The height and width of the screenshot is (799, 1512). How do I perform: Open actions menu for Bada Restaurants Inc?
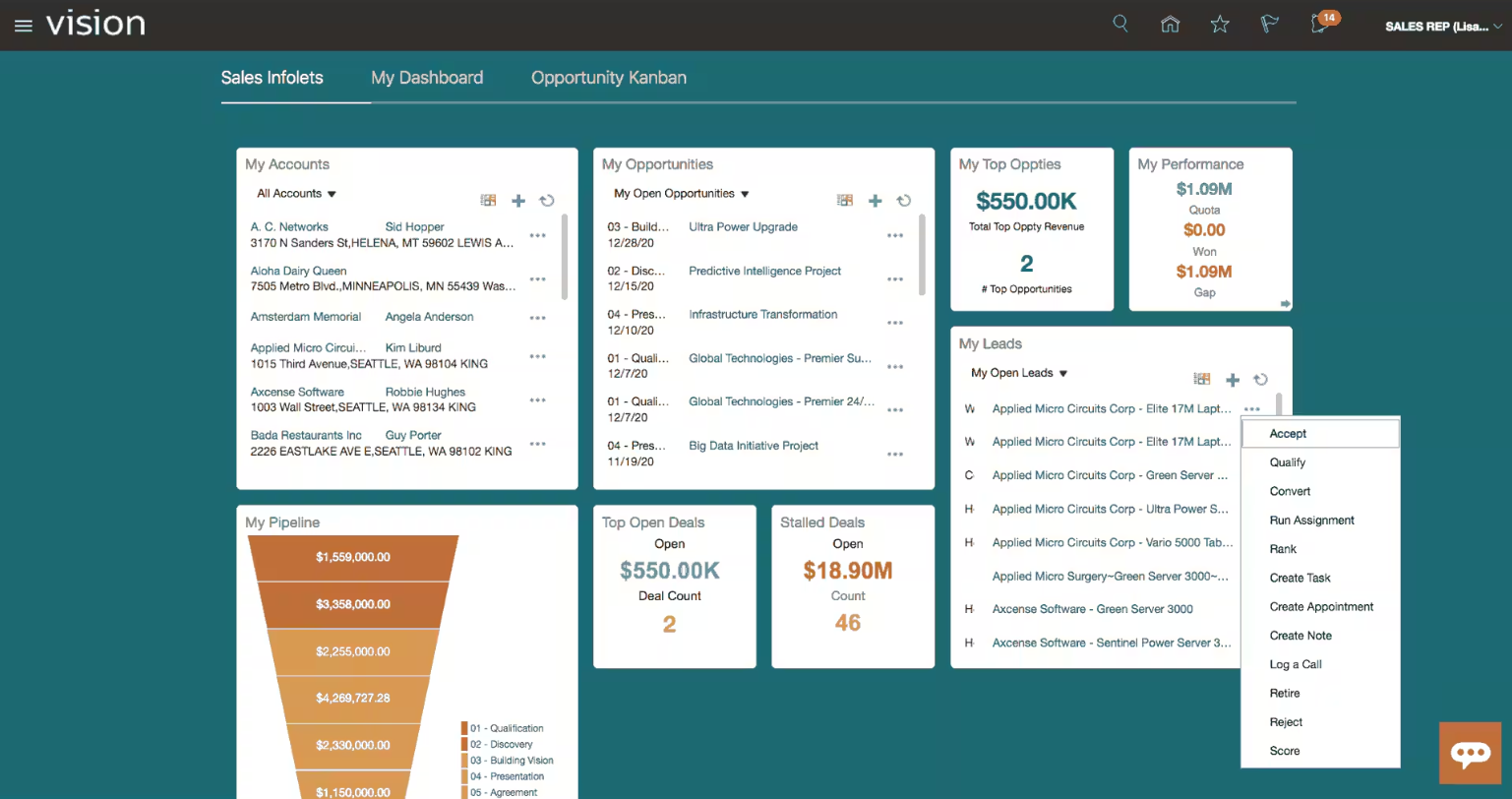[x=537, y=444]
